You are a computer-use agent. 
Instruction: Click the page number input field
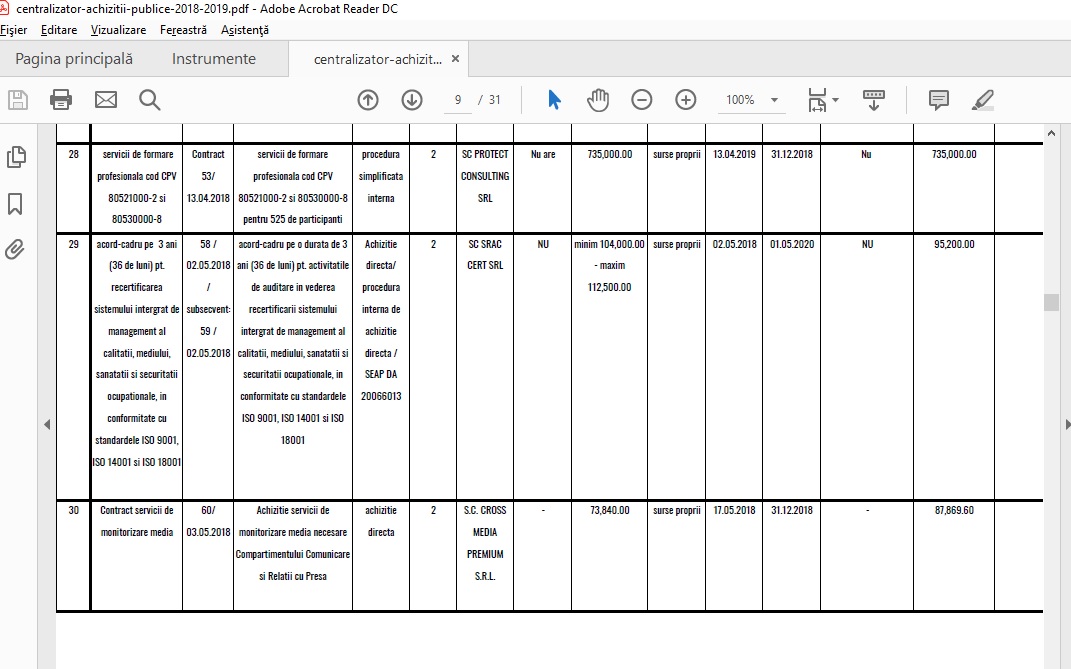[458, 100]
